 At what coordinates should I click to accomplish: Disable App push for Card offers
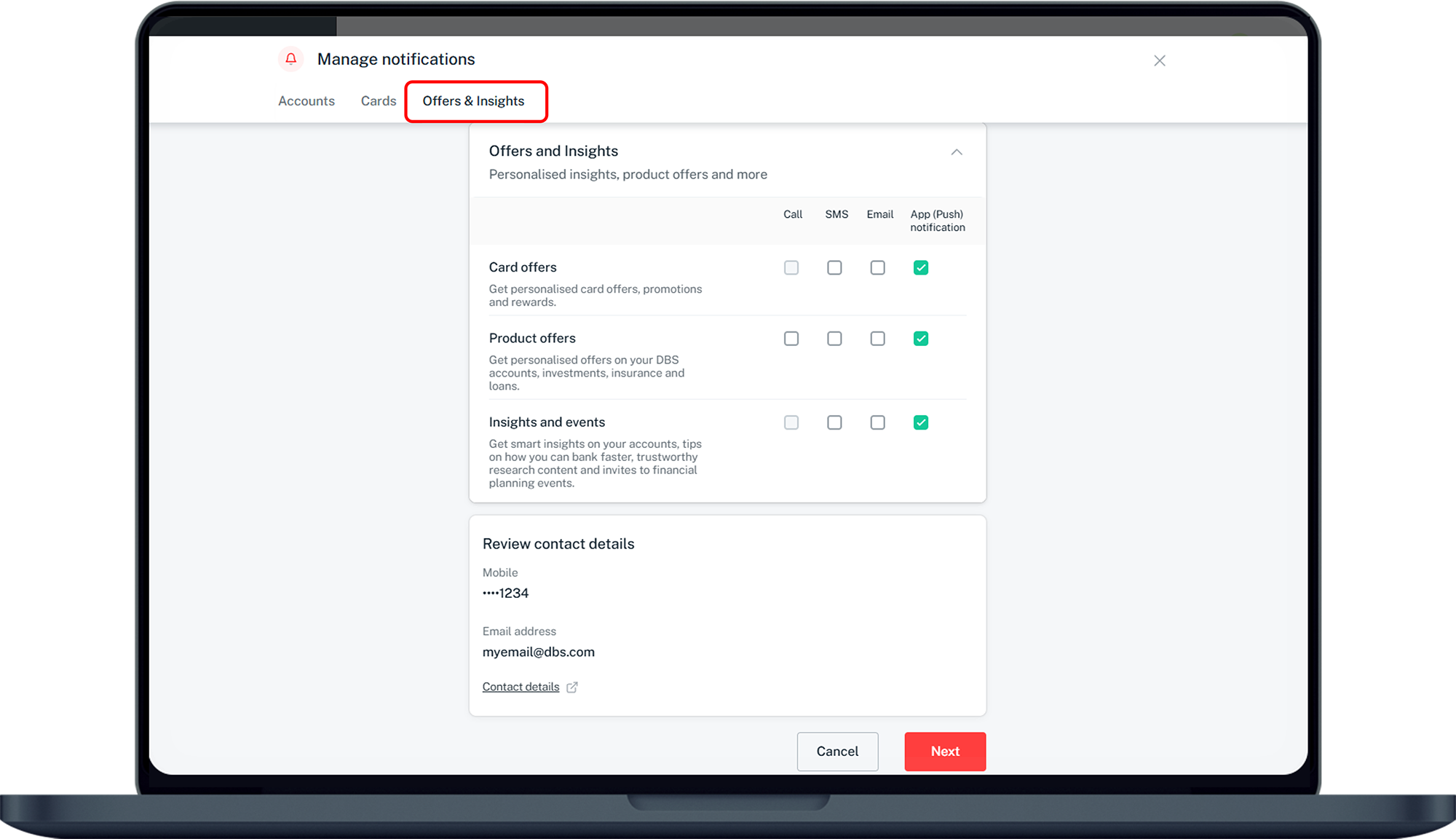coord(920,268)
